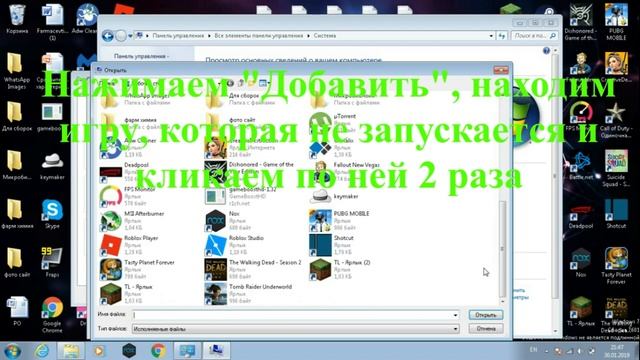Viewport: 640px width, 360px height.
Task: Open the media player taskbar icon
Action: pos(98,351)
